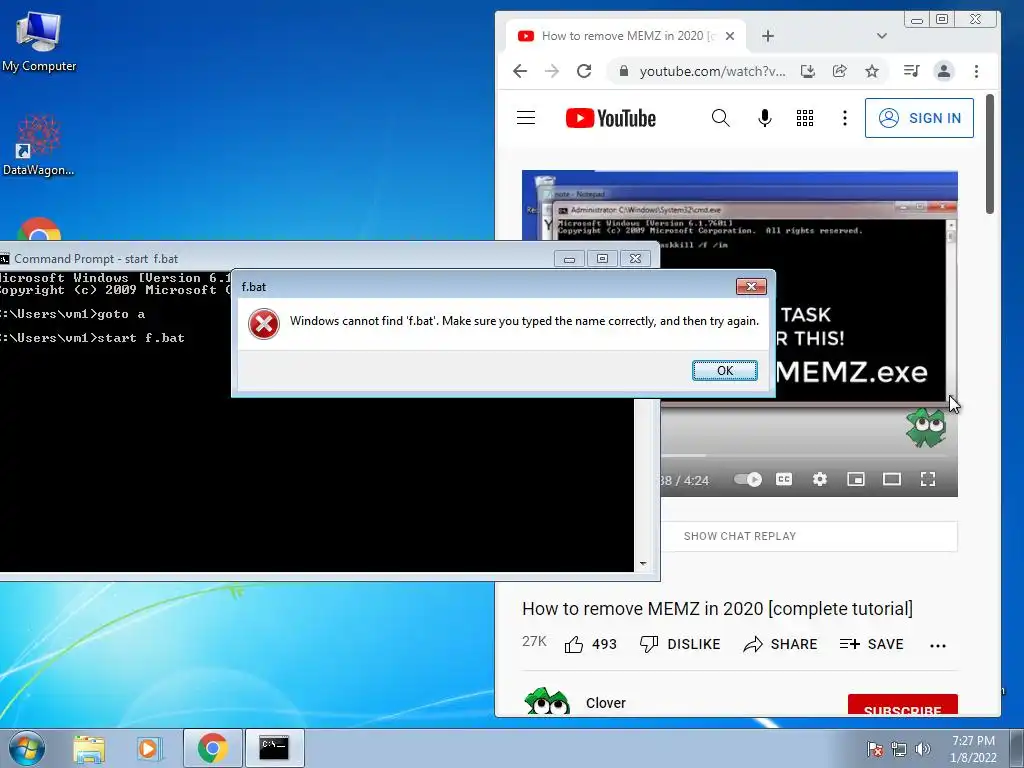Click the YouTube voice search microphone
This screenshot has width=1024, height=768.
[x=765, y=118]
